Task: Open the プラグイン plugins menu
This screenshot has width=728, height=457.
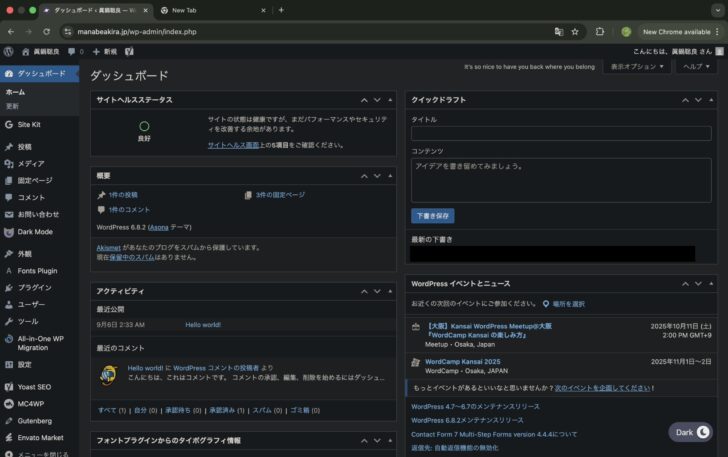Action: pyautogui.click(x=34, y=287)
